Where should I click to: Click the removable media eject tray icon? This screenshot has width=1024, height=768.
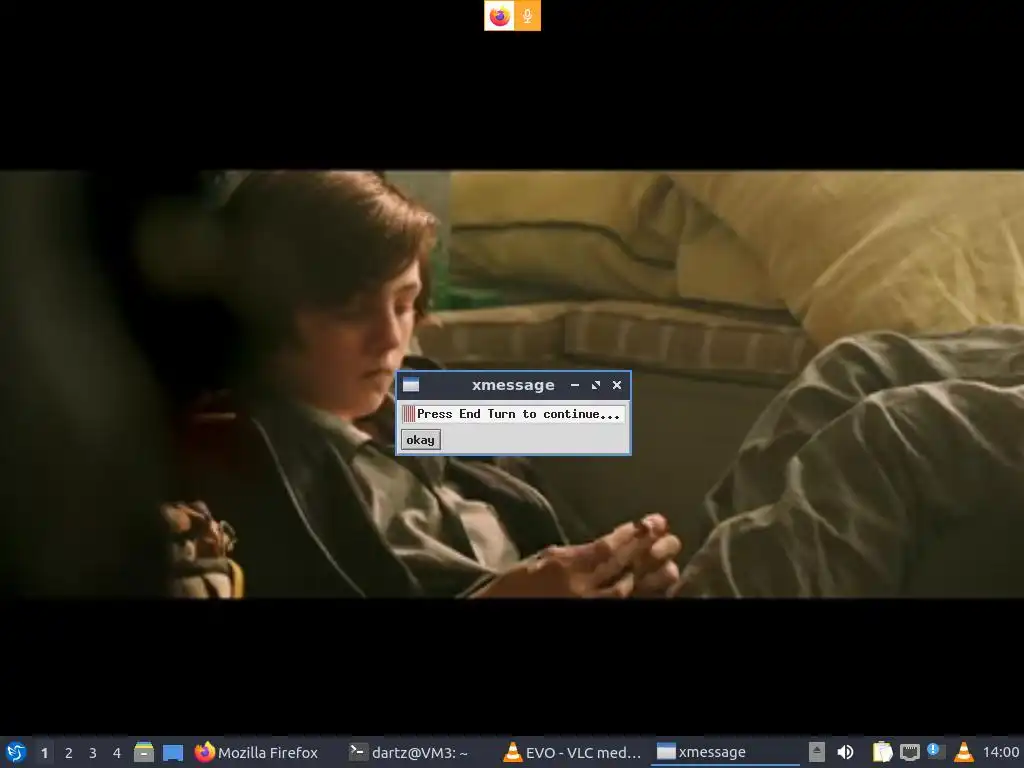pyautogui.click(x=817, y=752)
